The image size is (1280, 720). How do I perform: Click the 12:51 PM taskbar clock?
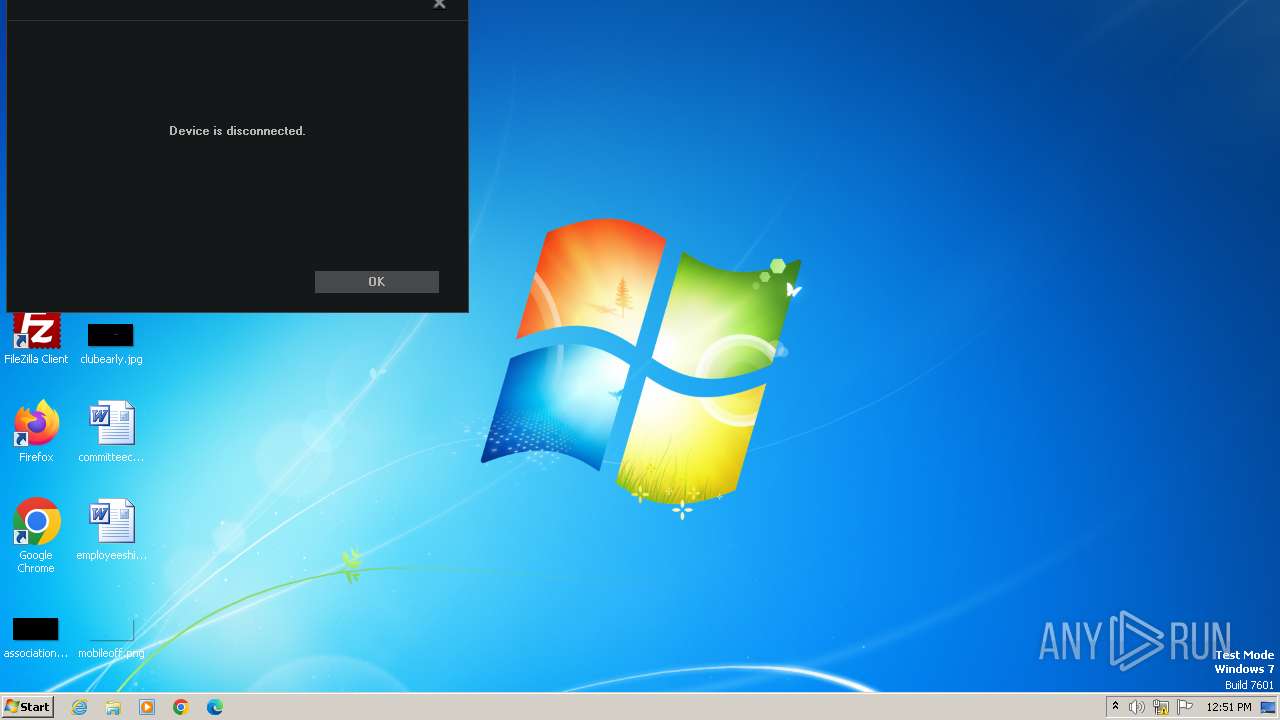1228,707
